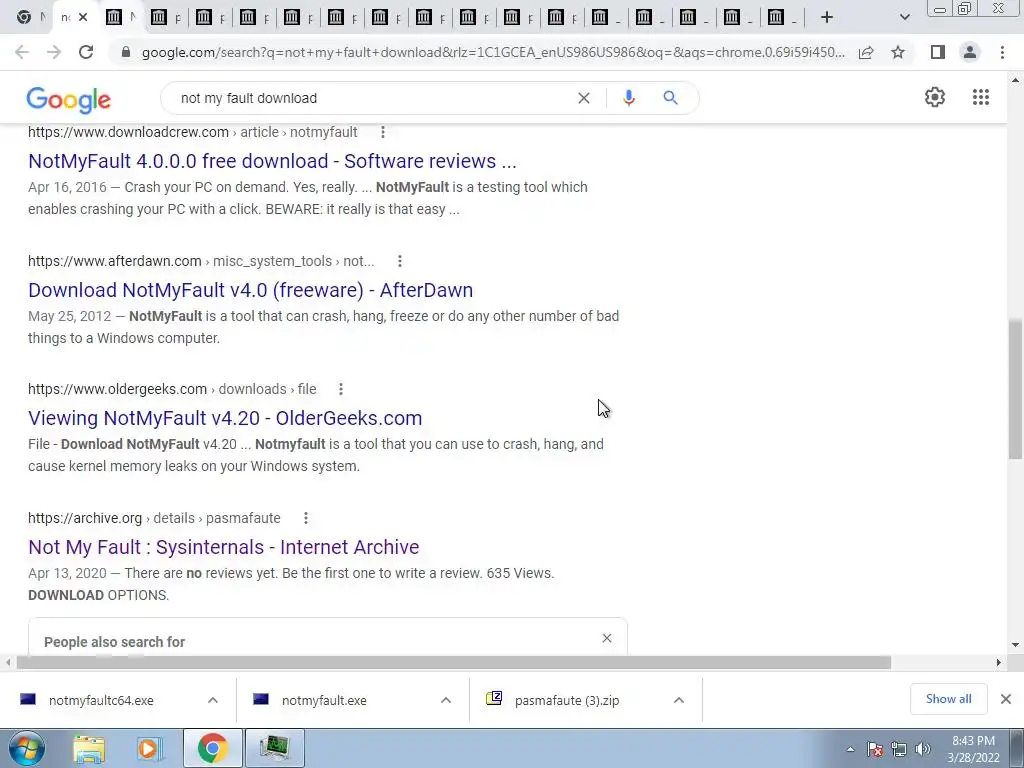Open NotMyFault 4.0.0.0 free download result
The image size is (1024, 768).
(272, 161)
